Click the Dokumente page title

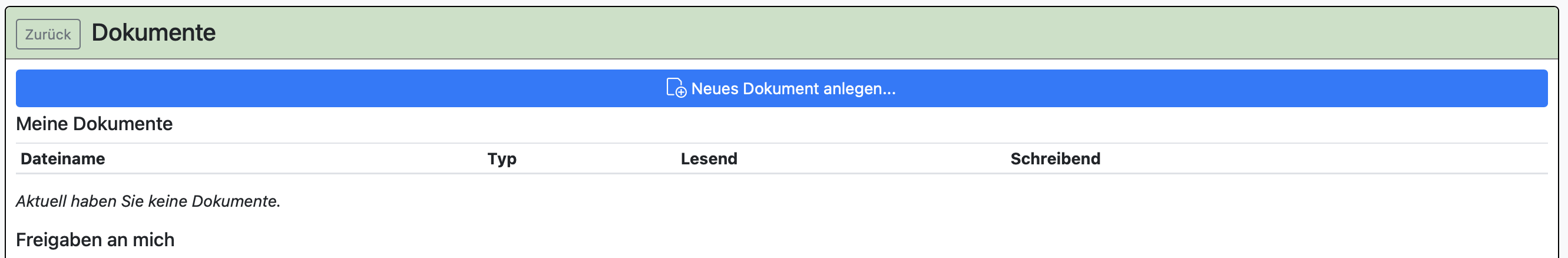pos(153,32)
